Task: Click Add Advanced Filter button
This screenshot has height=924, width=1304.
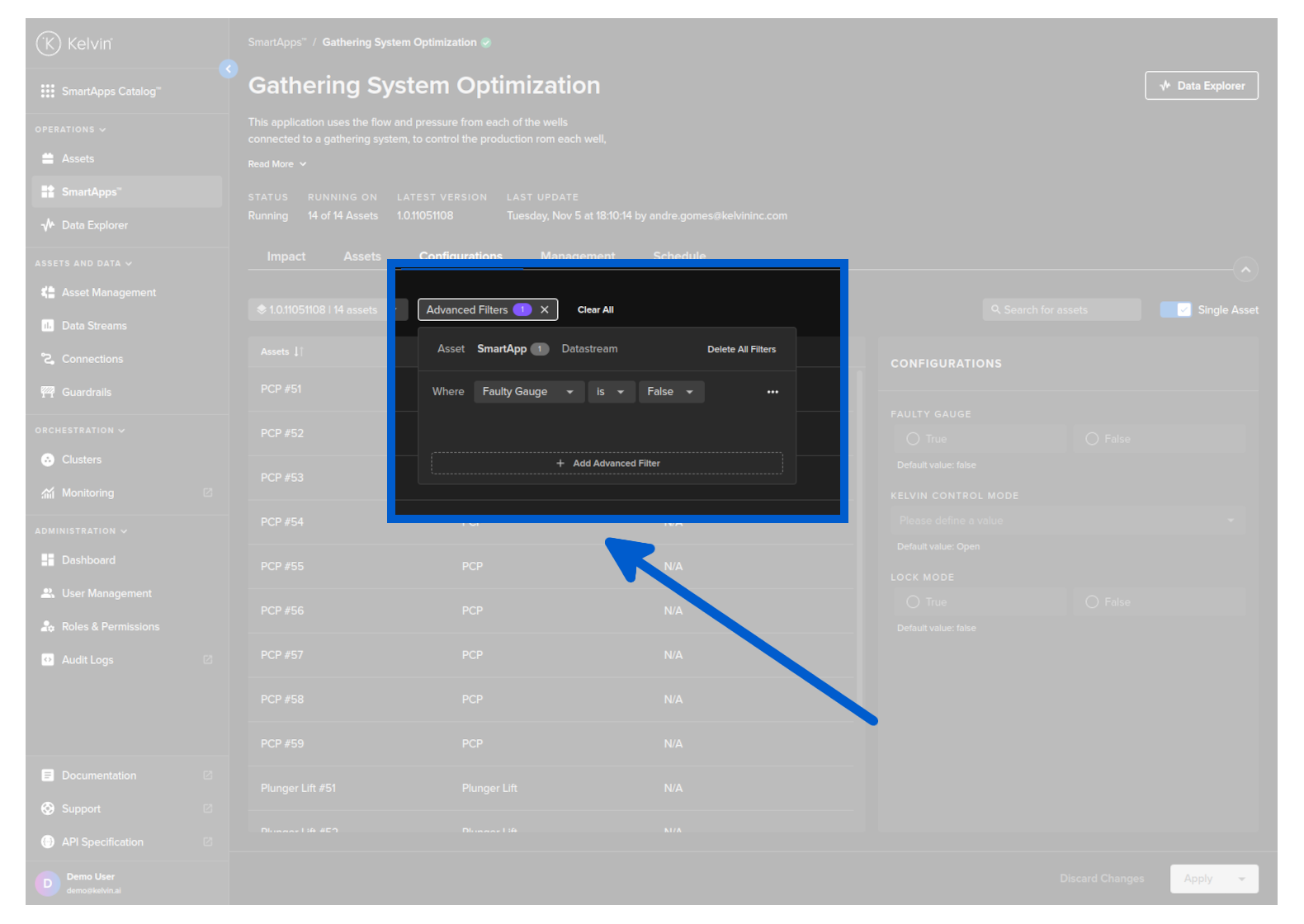Action: click(x=607, y=464)
